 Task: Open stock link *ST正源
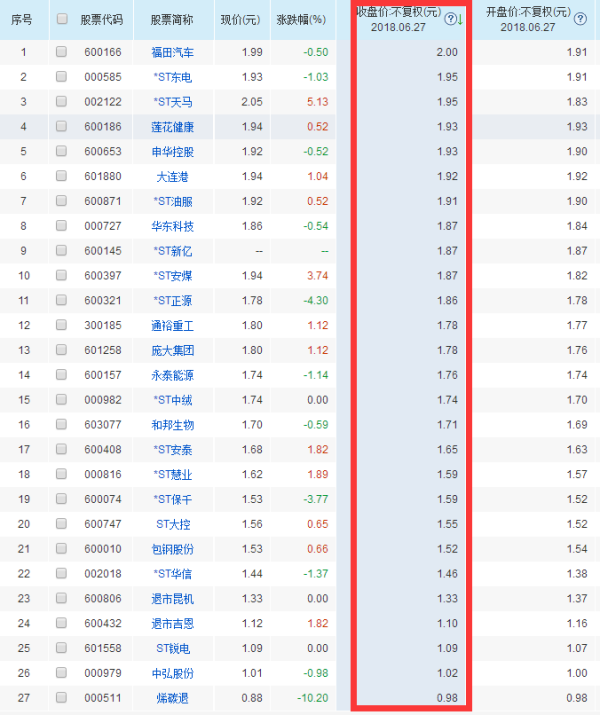pos(172,301)
